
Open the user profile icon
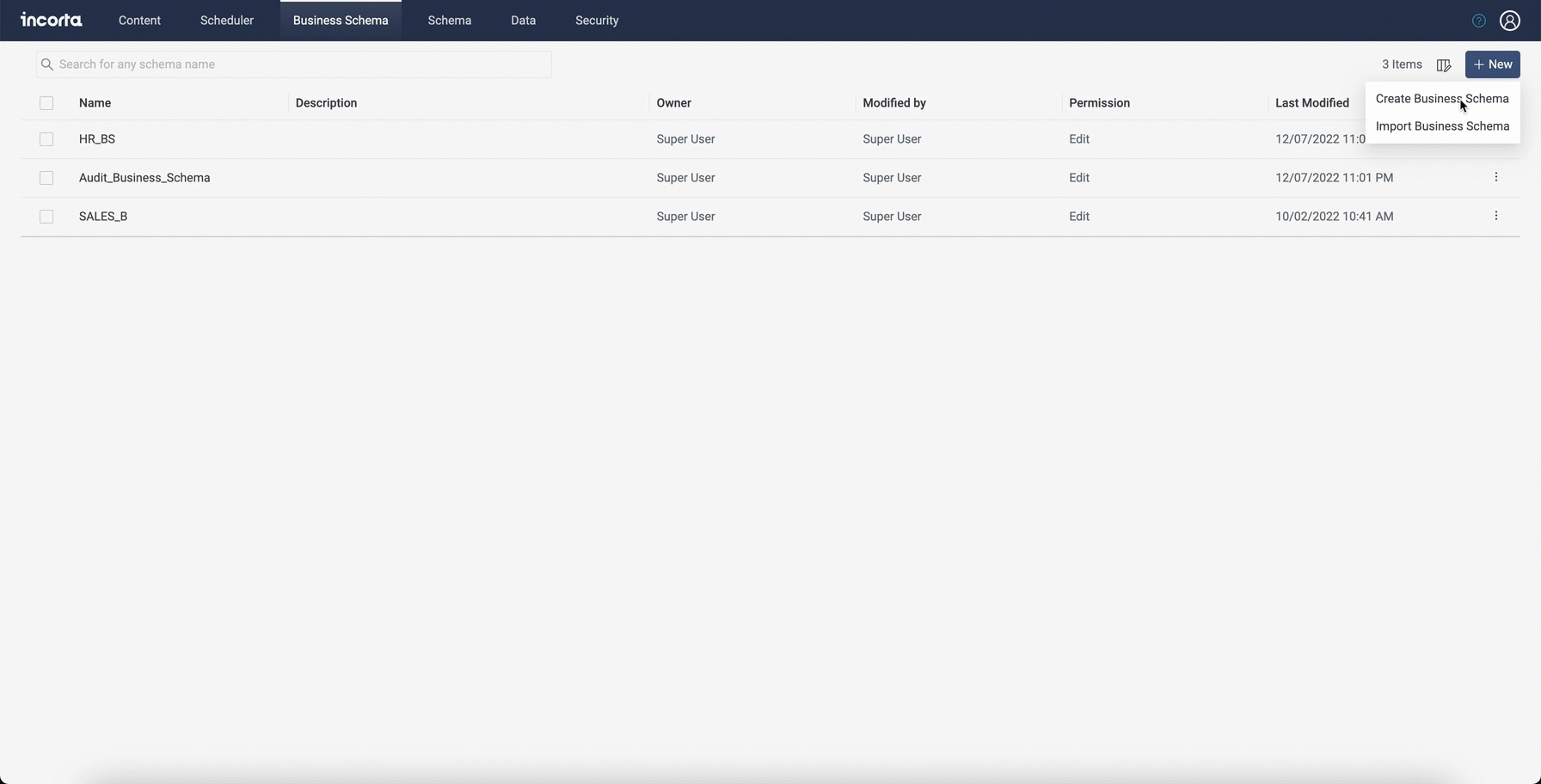[x=1510, y=21]
